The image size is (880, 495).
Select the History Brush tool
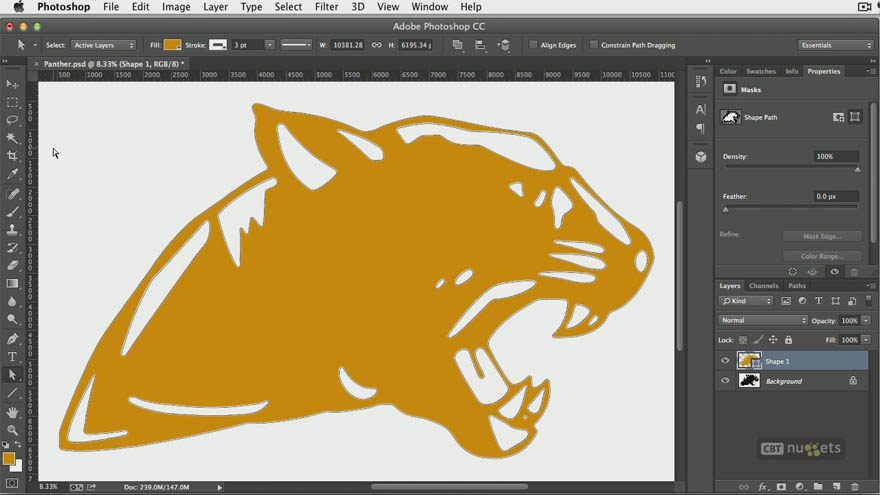click(12, 248)
